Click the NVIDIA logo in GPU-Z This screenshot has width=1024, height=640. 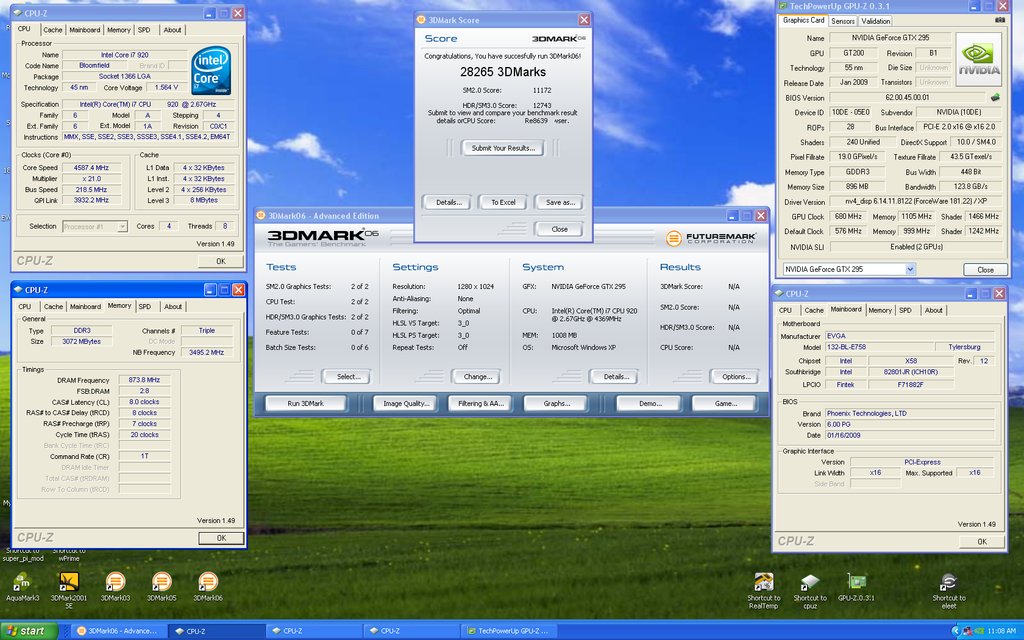(979, 59)
